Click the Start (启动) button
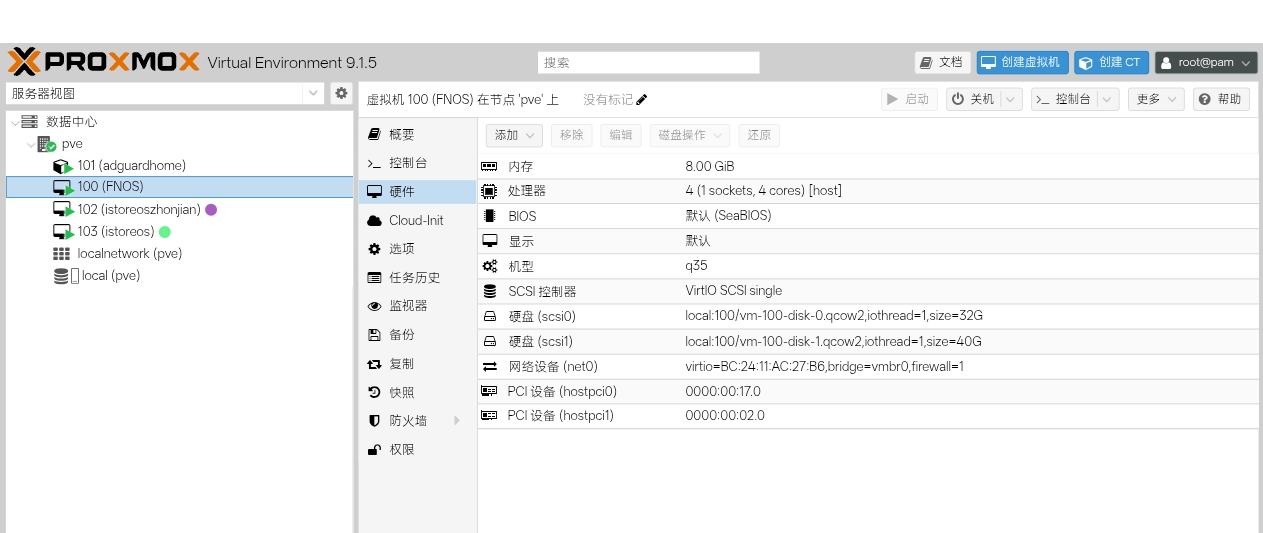Viewport: 1263px width, 533px height. tap(908, 99)
